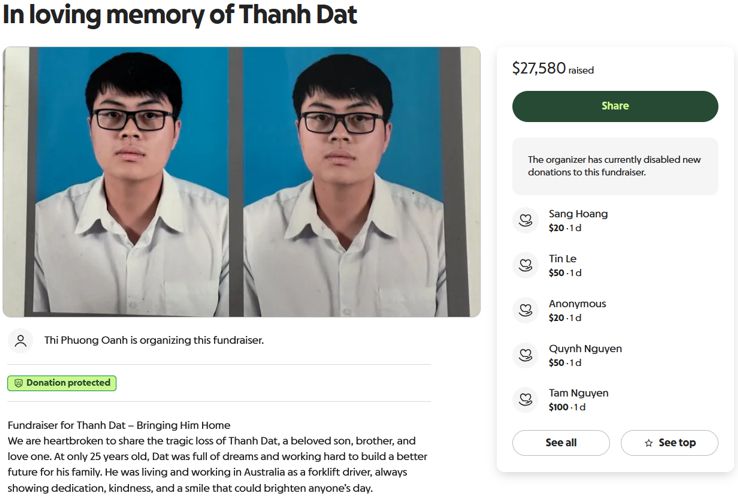Image resolution: width=738 pixels, height=501 pixels.
Task: Click the donation heart icon beside Sang Hoang
Action: tap(525, 220)
